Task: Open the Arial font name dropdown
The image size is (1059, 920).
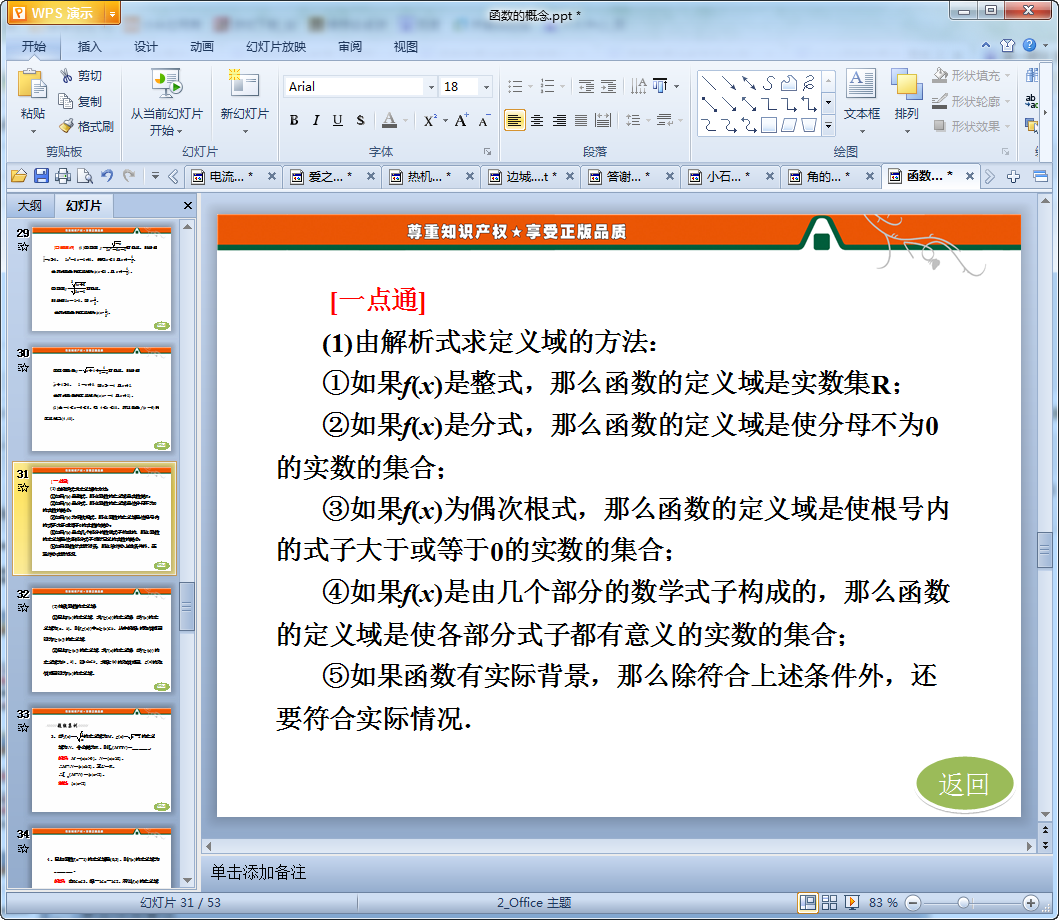Action: [431, 86]
